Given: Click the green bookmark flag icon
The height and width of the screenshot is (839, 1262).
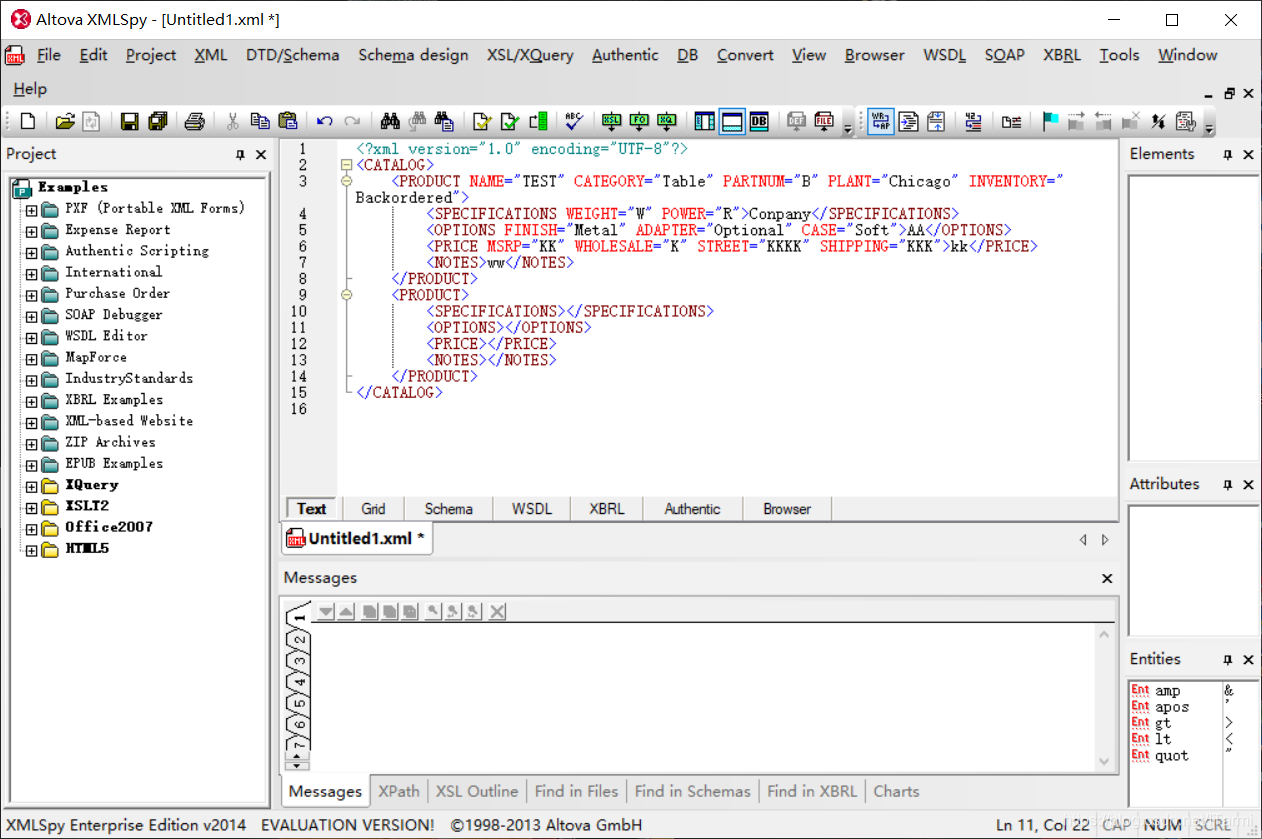Looking at the screenshot, I should coord(1050,122).
